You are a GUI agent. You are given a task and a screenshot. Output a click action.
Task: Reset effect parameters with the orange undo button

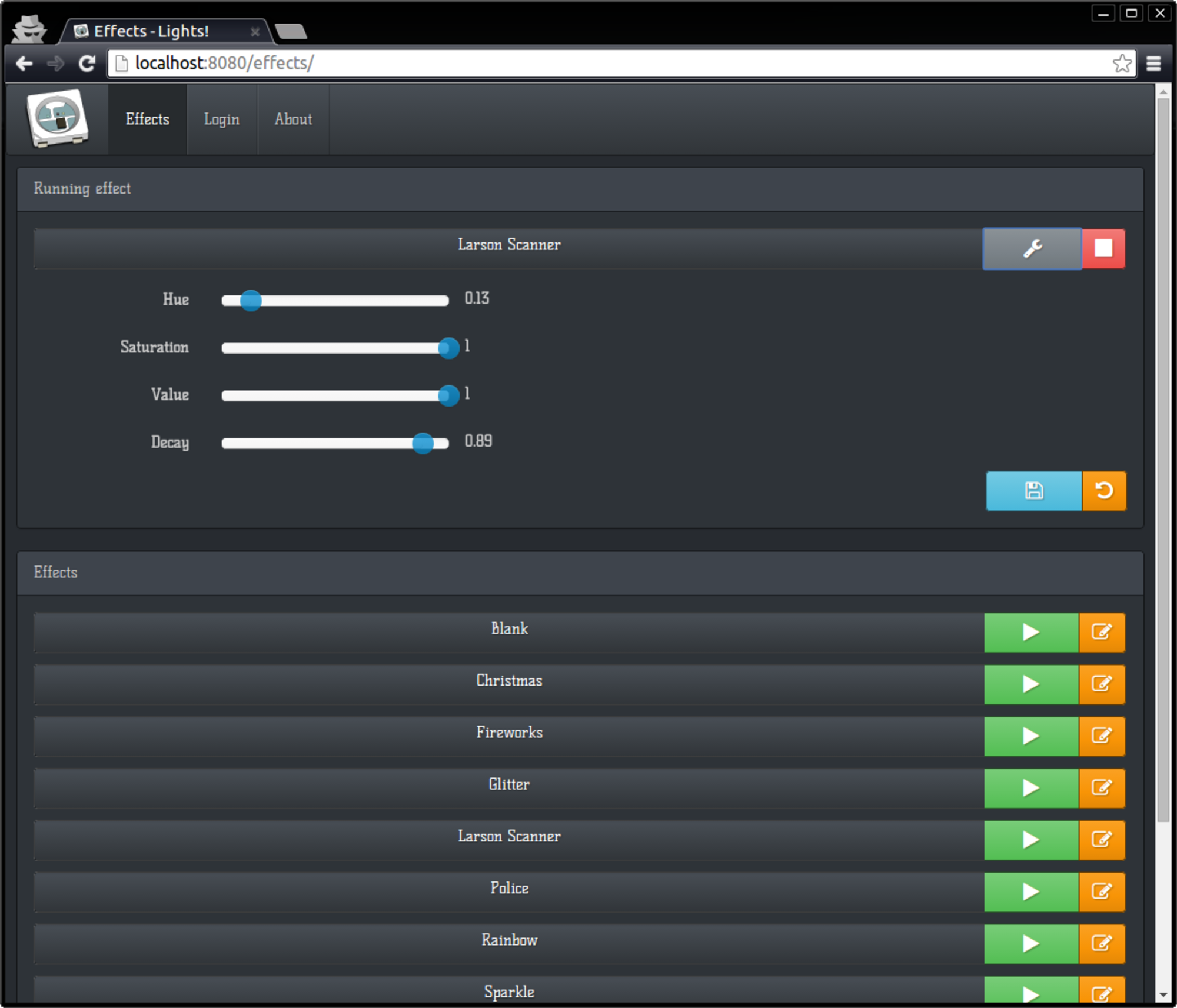[1104, 491]
